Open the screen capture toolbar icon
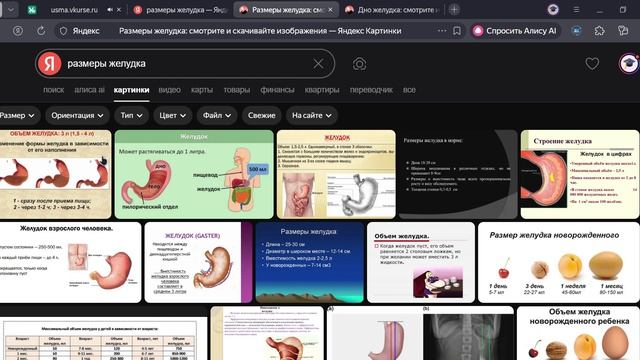The height and width of the screenshot is (360, 640). click(576, 31)
